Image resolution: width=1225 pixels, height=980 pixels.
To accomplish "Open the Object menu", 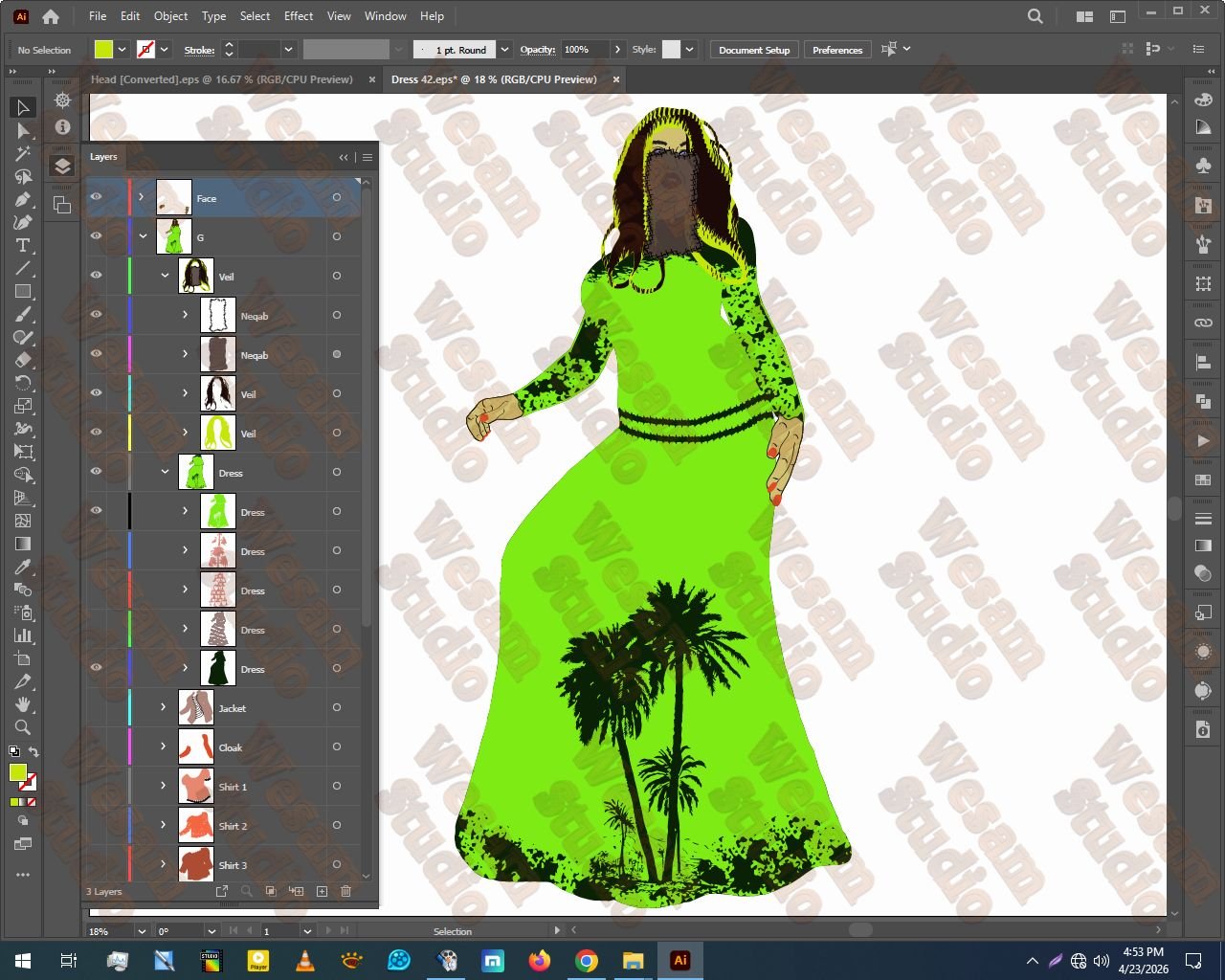I will 170,16.
